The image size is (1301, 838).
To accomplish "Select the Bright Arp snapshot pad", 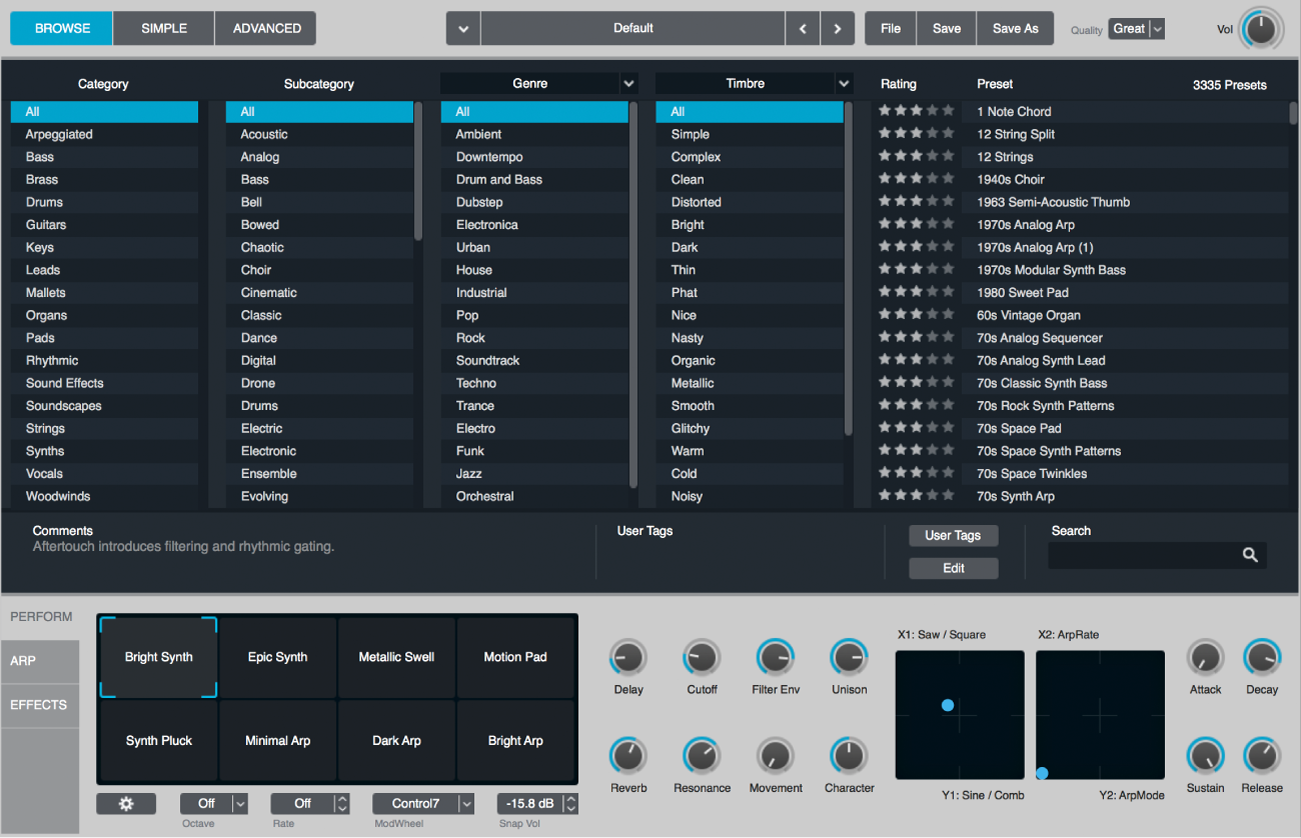I will tap(515, 741).
